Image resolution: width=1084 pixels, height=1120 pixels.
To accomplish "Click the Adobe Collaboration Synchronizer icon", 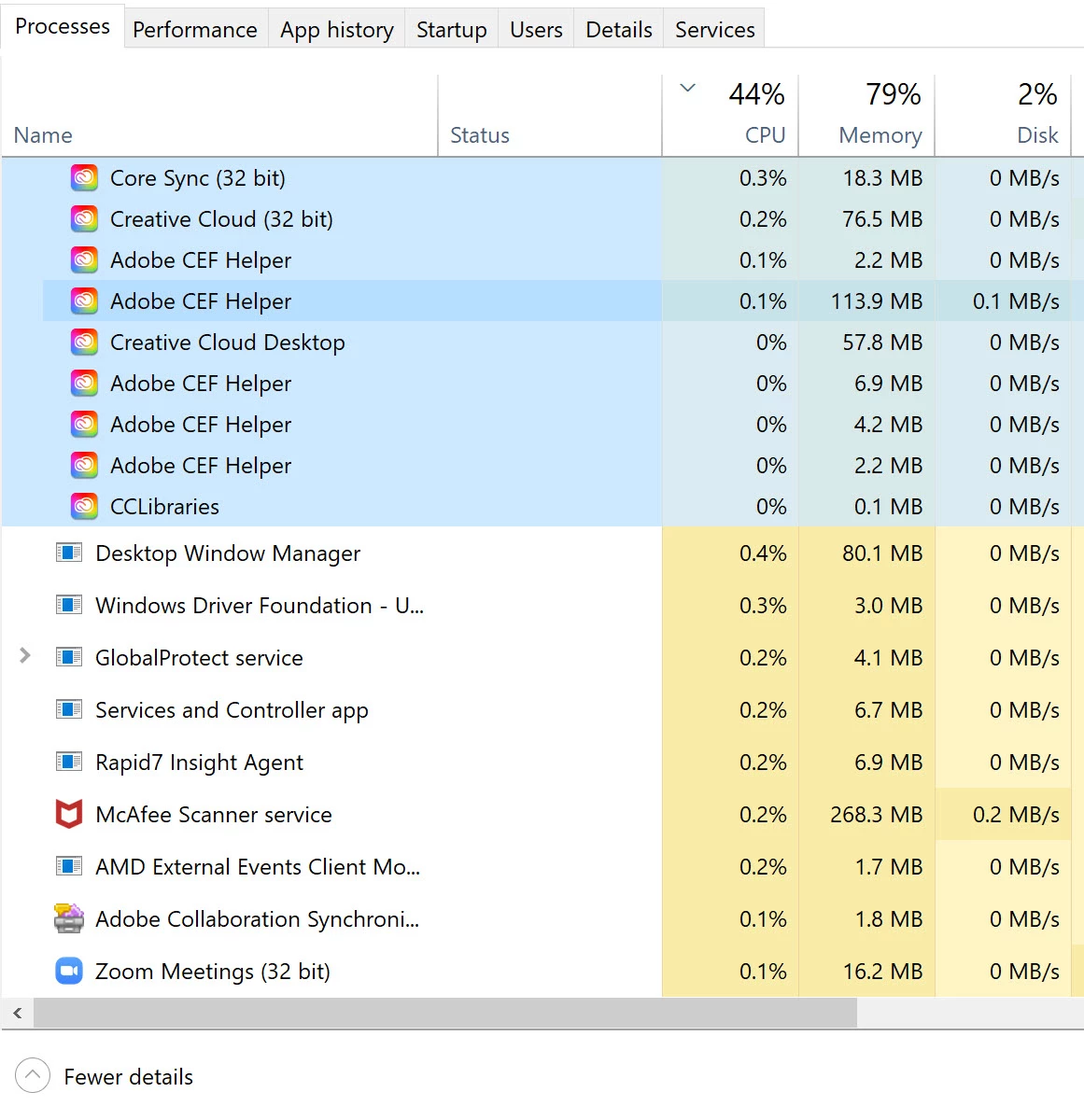I will pyautogui.click(x=69, y=918).
